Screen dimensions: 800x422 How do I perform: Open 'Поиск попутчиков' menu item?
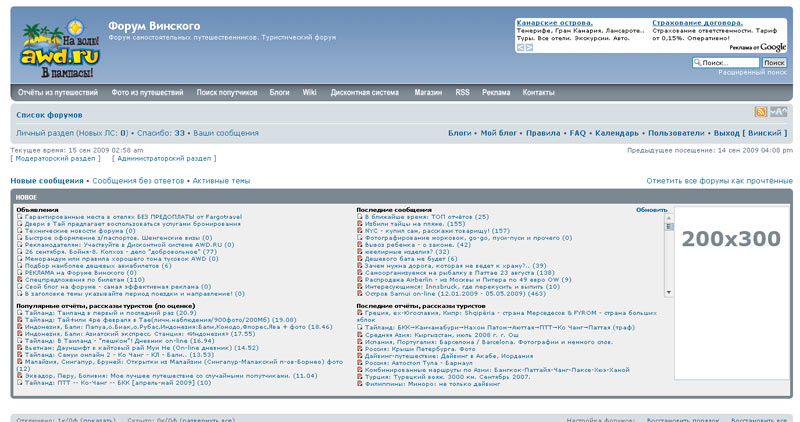227,92
